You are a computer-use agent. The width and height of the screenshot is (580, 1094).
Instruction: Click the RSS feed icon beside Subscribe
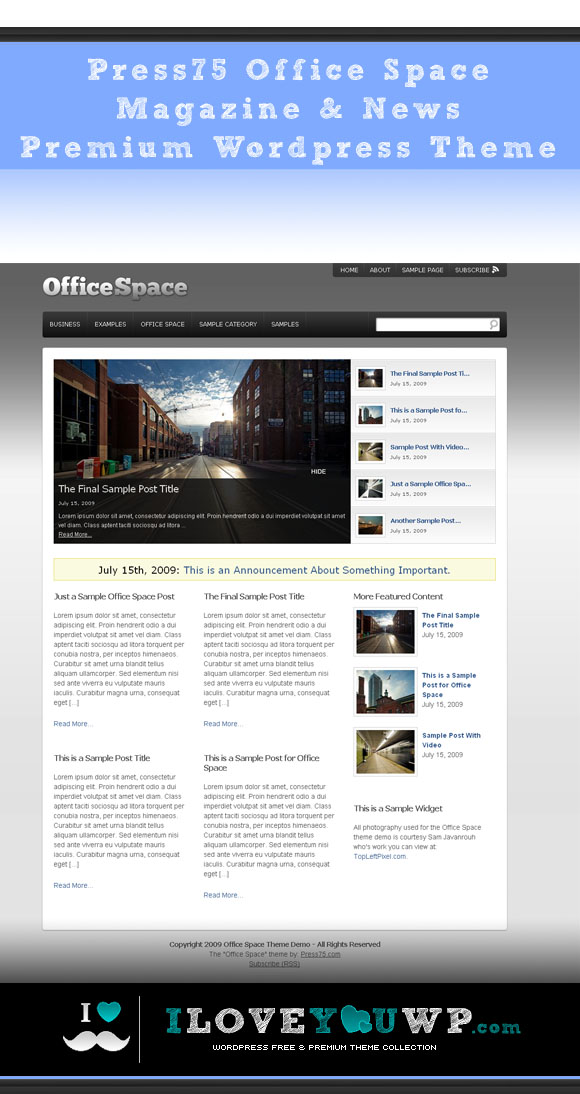(x=496, y=269)
